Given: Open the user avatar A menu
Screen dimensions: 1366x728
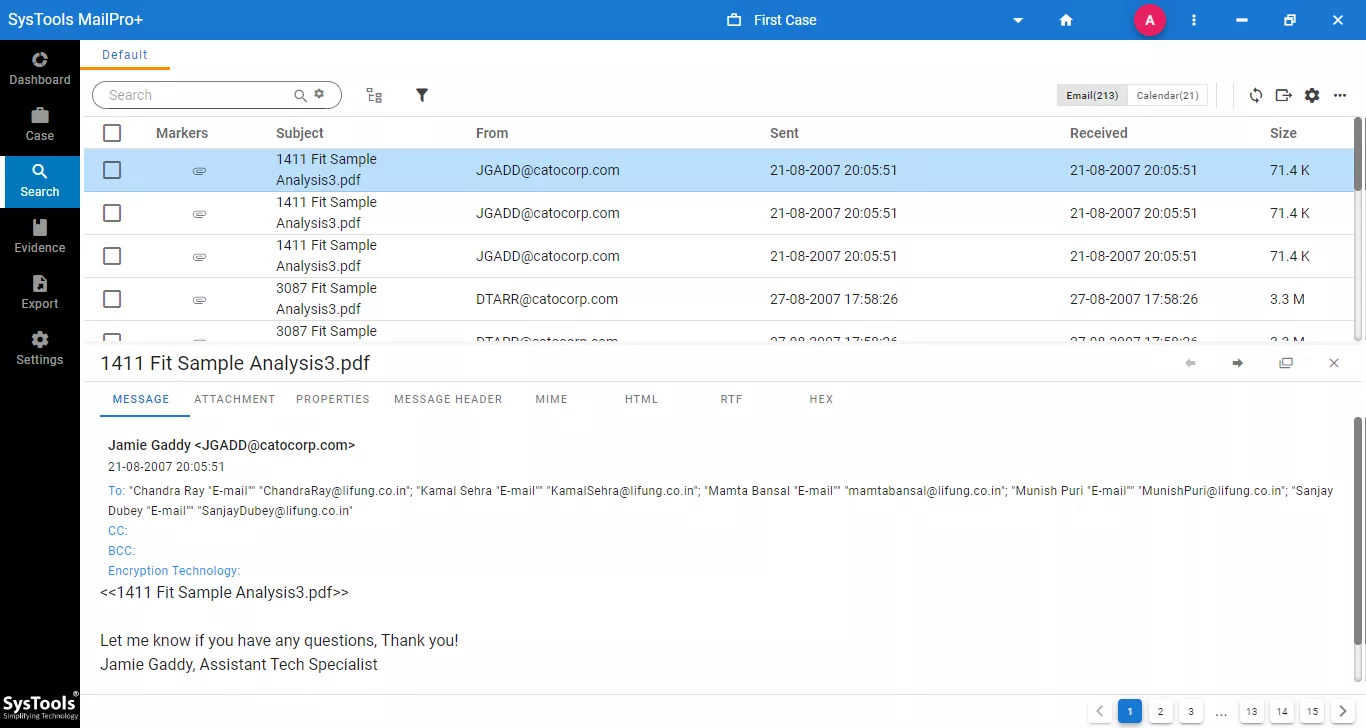Looking at the screenshot, I should (1150, 20).
